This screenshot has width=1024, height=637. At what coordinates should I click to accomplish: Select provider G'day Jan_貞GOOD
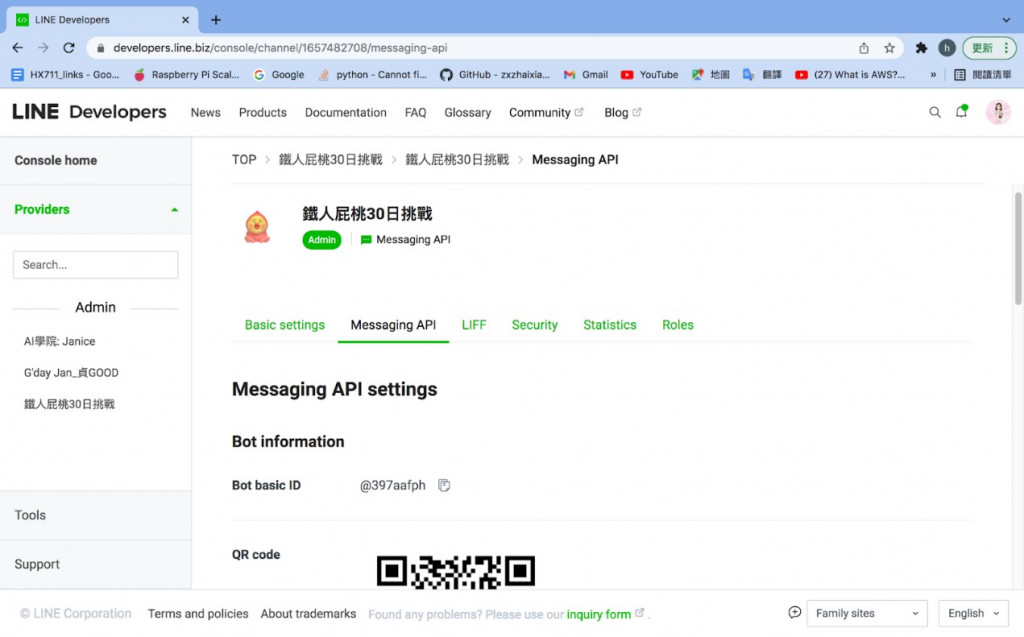coord(71,372)
